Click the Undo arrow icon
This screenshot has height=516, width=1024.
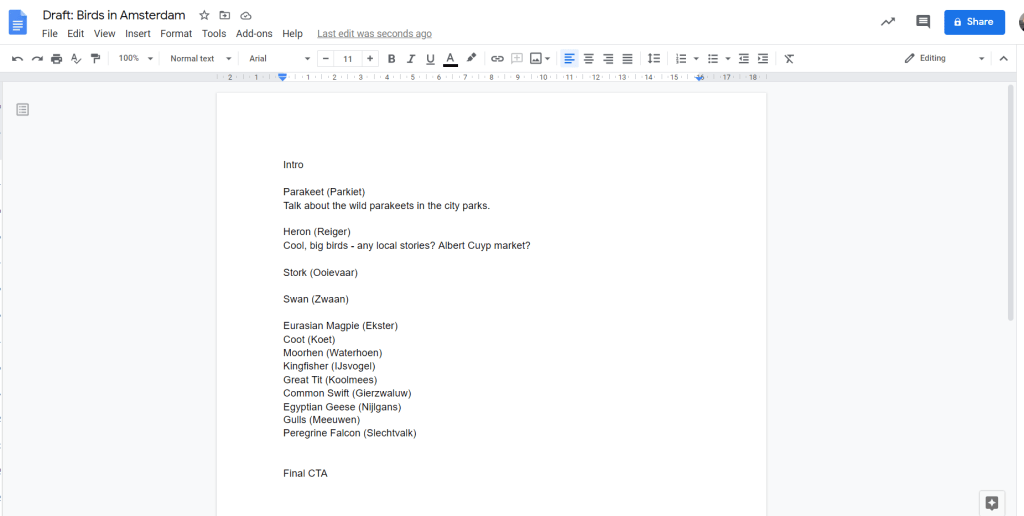(x=17, y=59)
